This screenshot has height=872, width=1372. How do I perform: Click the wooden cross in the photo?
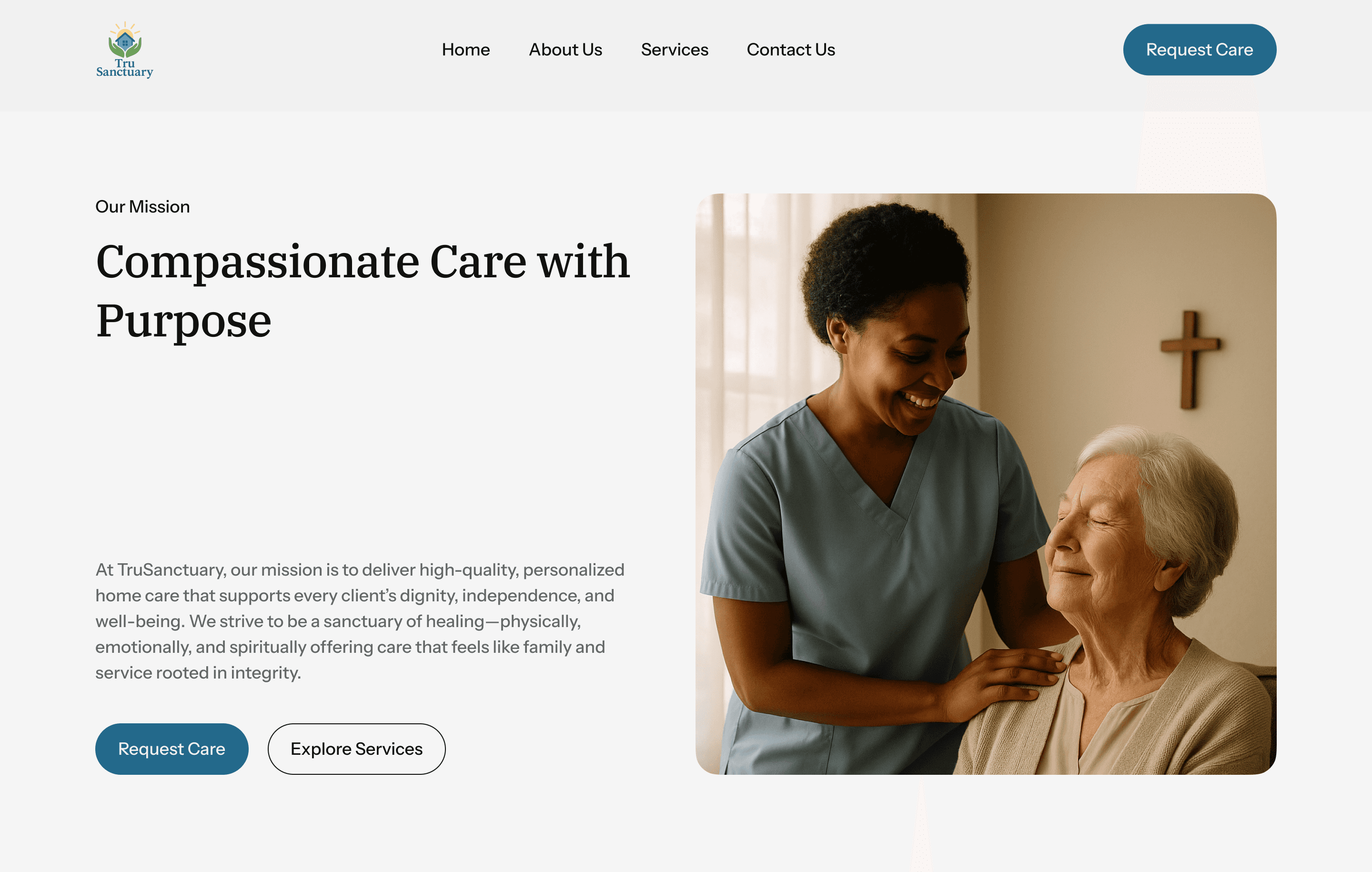(1190, 359)
